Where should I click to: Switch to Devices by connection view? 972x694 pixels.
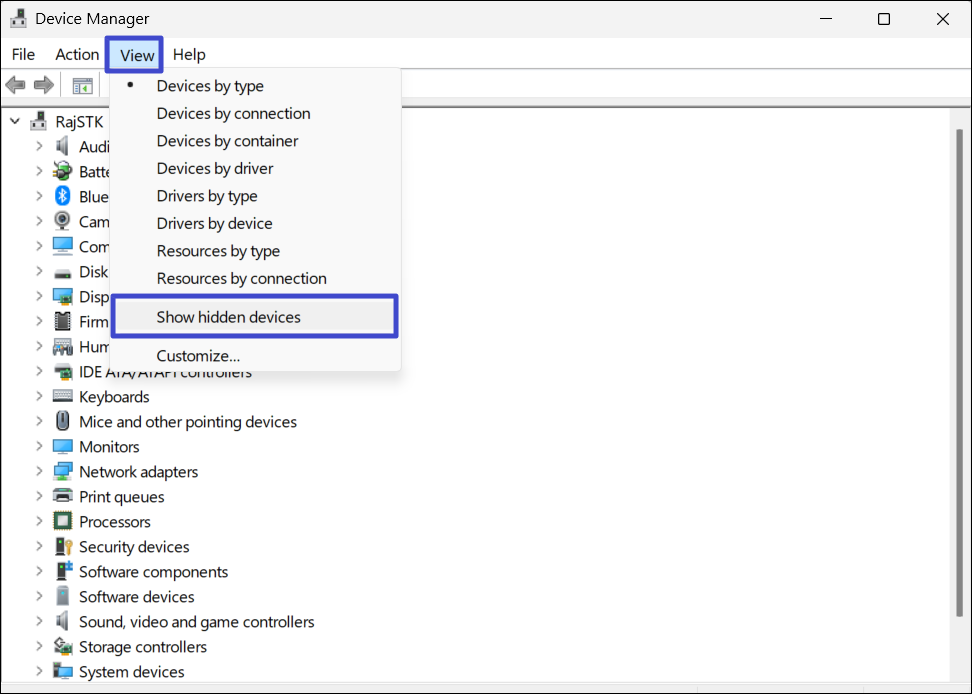233,113
